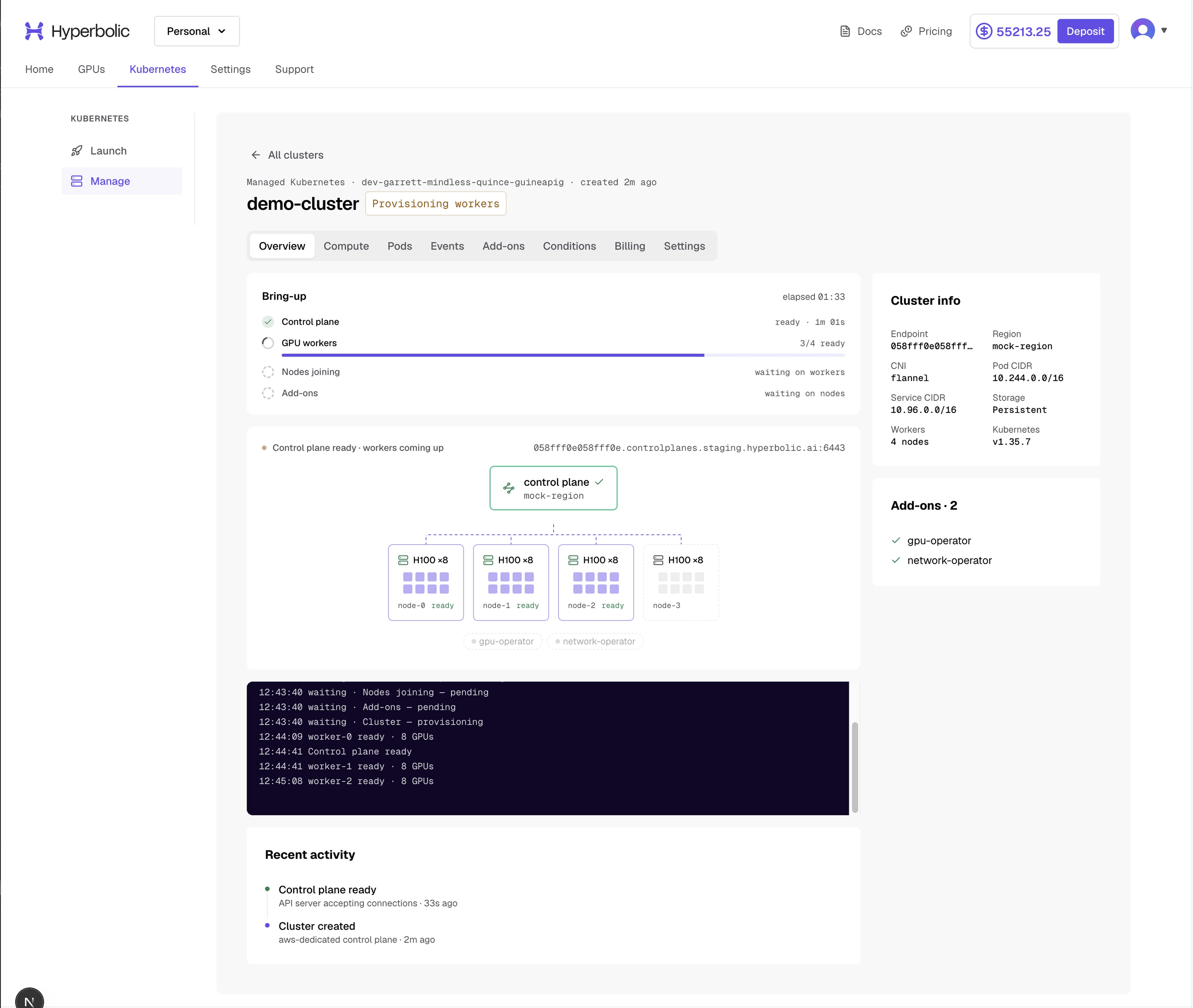Go back to All clusters

(295, 155)
